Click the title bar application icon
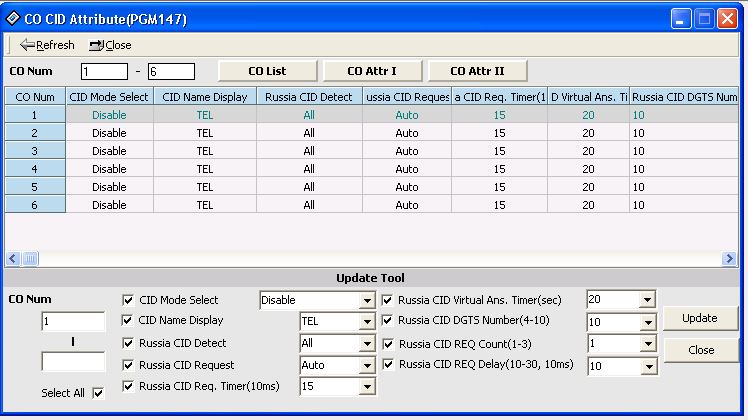The width and height of the screenshot is (748, 420). pyautogui.click(x=14, y=19)
